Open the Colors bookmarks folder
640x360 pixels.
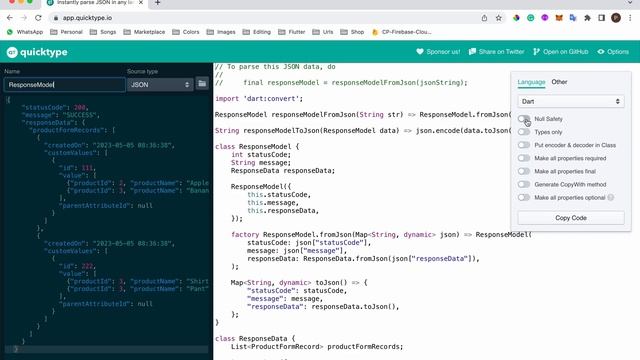point(186,32)
